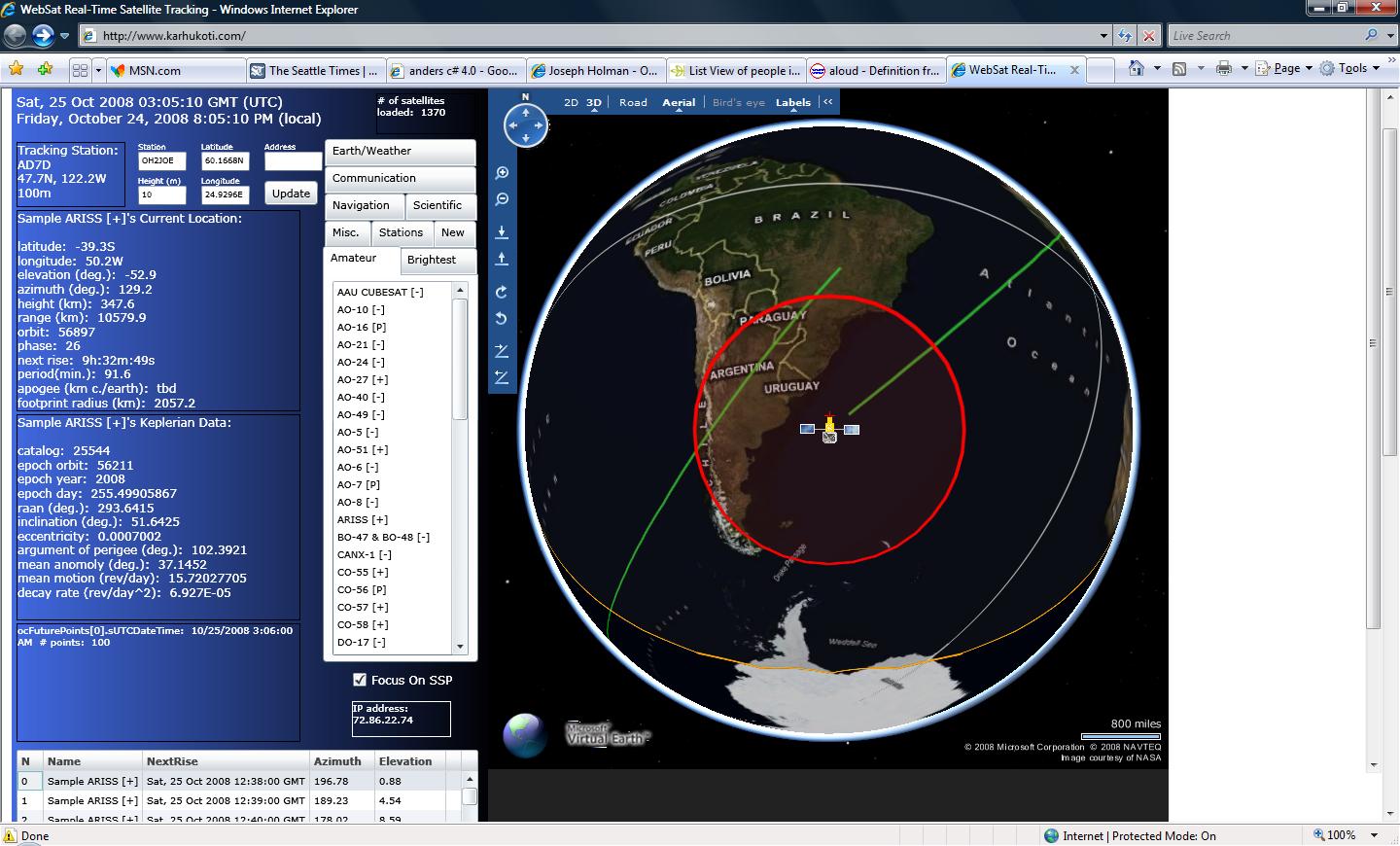Open the zoom level dropdown in status bar
This screenshot has width=1400, height=846.
coord(1374,835)
